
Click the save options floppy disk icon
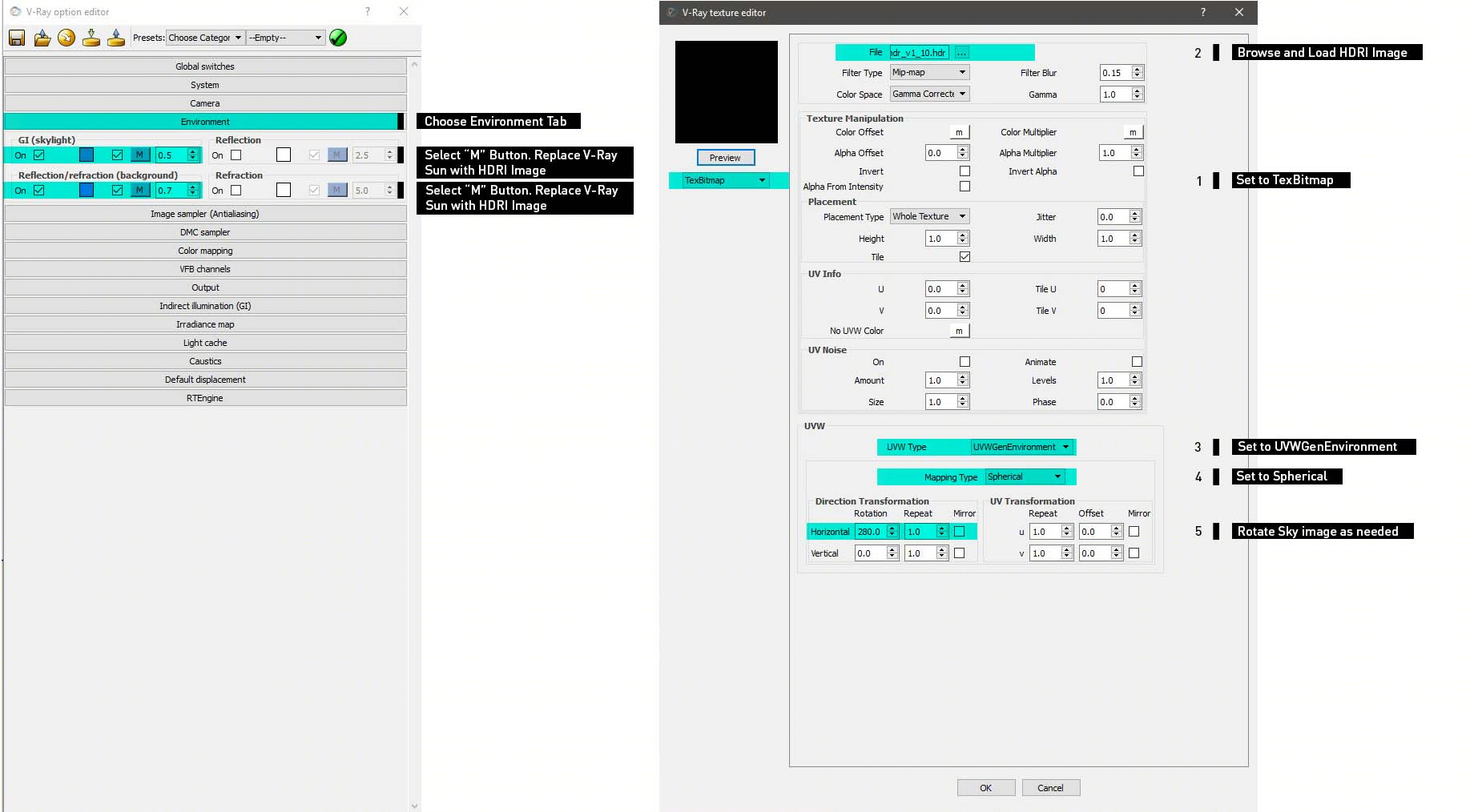coord(17,38)
